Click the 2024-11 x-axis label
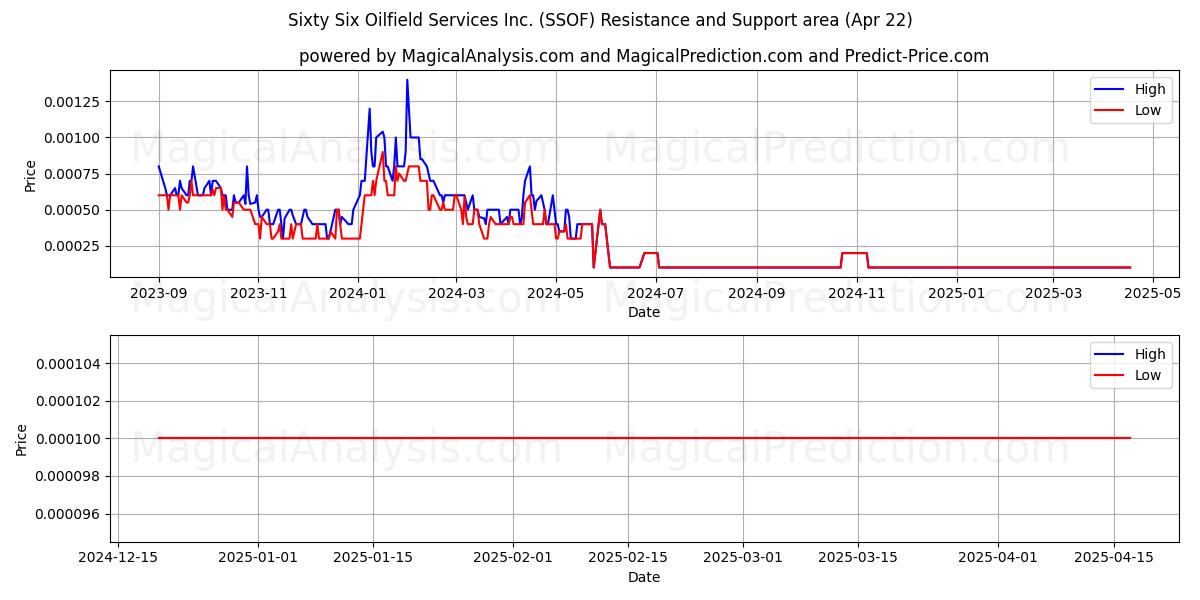The width and height of the screenshot is (1200, 600). (x=857, y=294)
